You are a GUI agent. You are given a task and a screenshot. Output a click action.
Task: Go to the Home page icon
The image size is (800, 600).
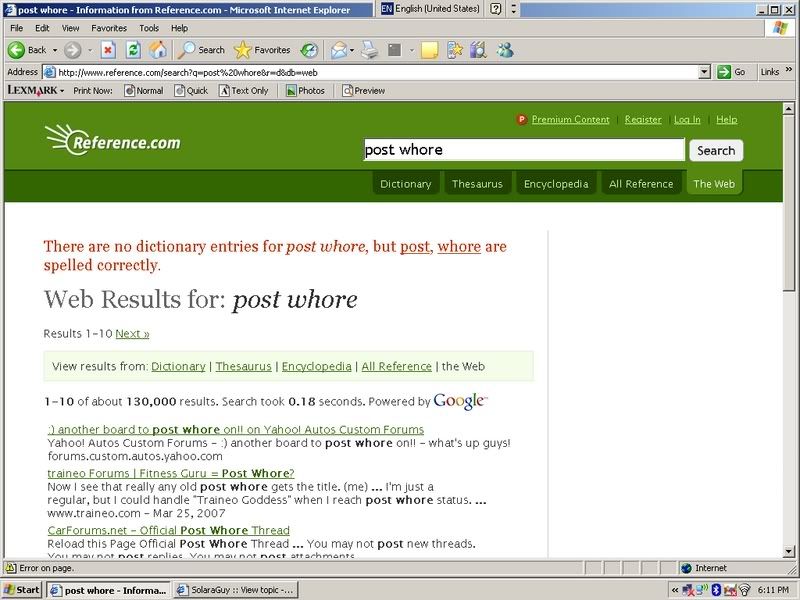pos(158,50)
